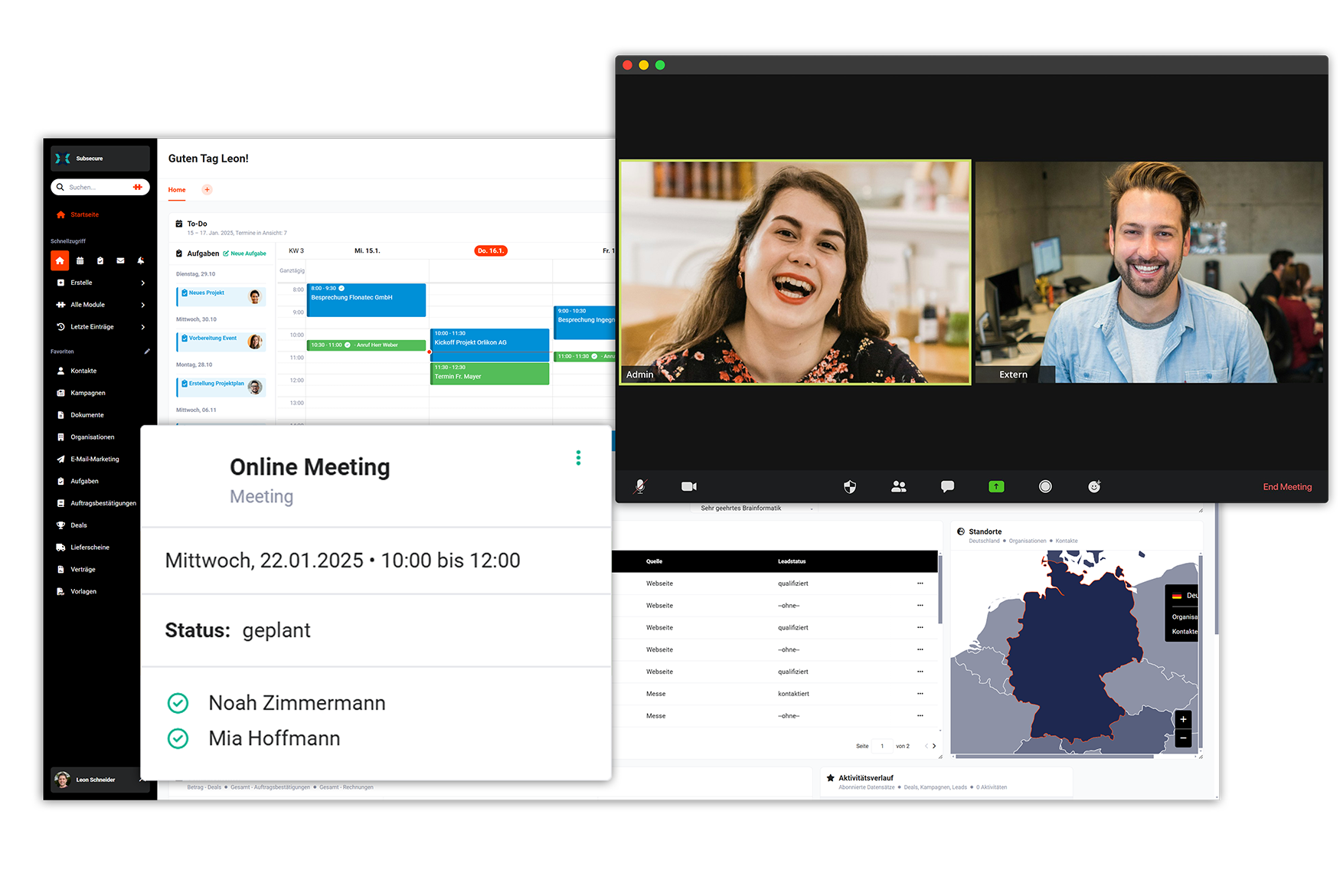Image resolution: width=1343 pixels, height=896 pixels.
Task: Open the security shield options
Action: 850,486
